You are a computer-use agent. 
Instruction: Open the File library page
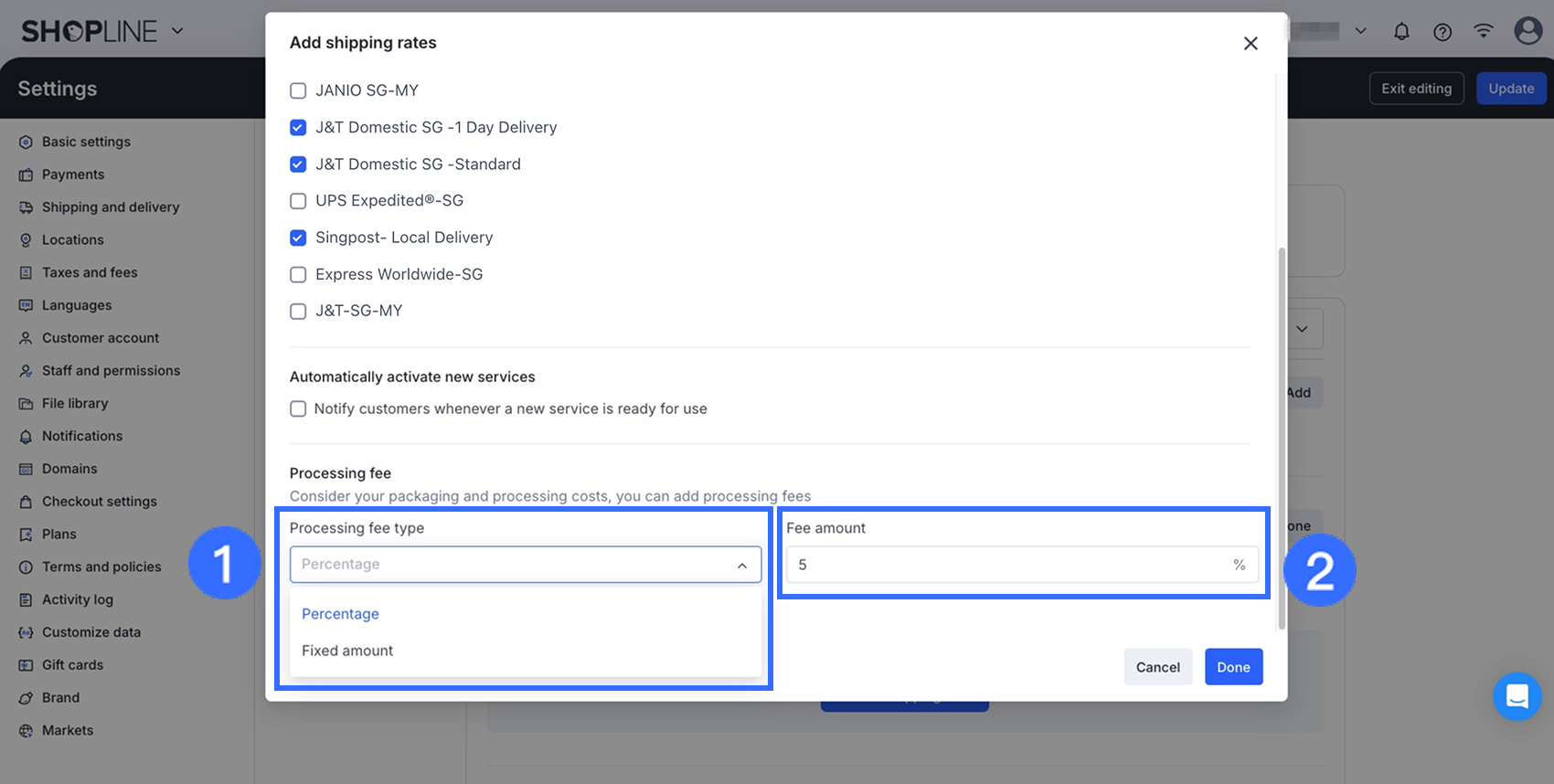[75, 404]
